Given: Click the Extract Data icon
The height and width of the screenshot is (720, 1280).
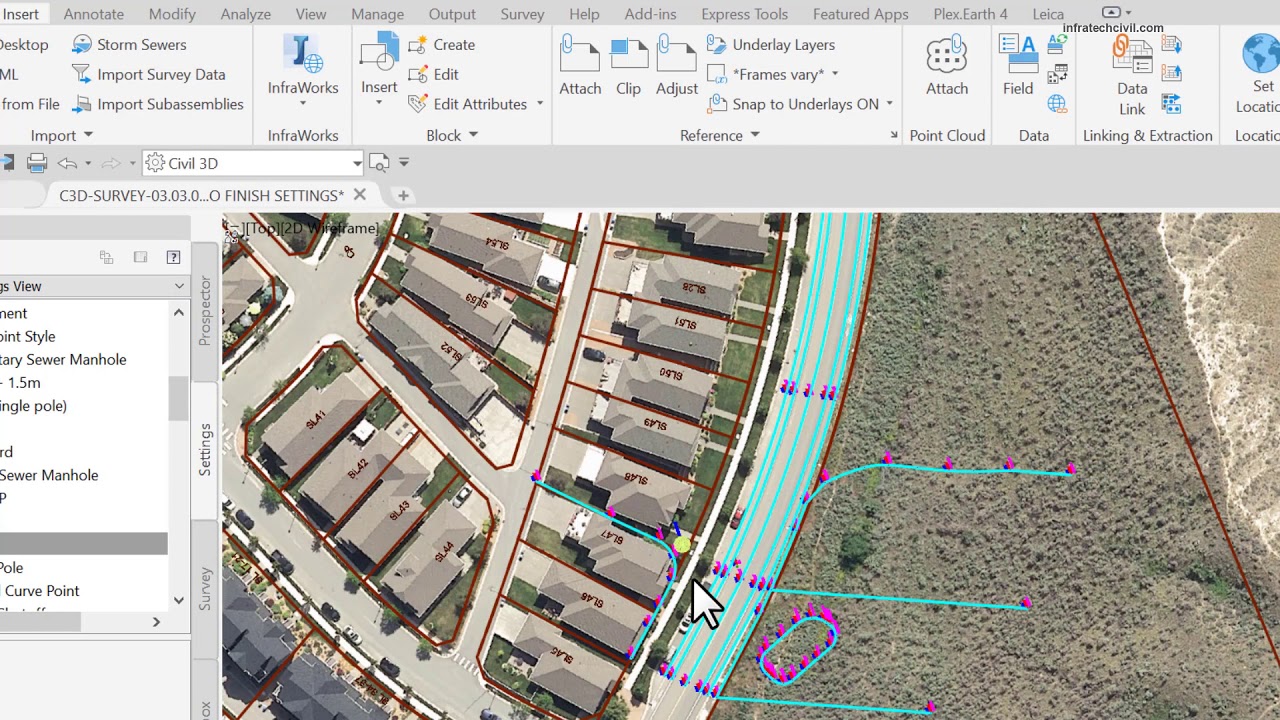Looking at the screenshot, I should [1172, 104].
